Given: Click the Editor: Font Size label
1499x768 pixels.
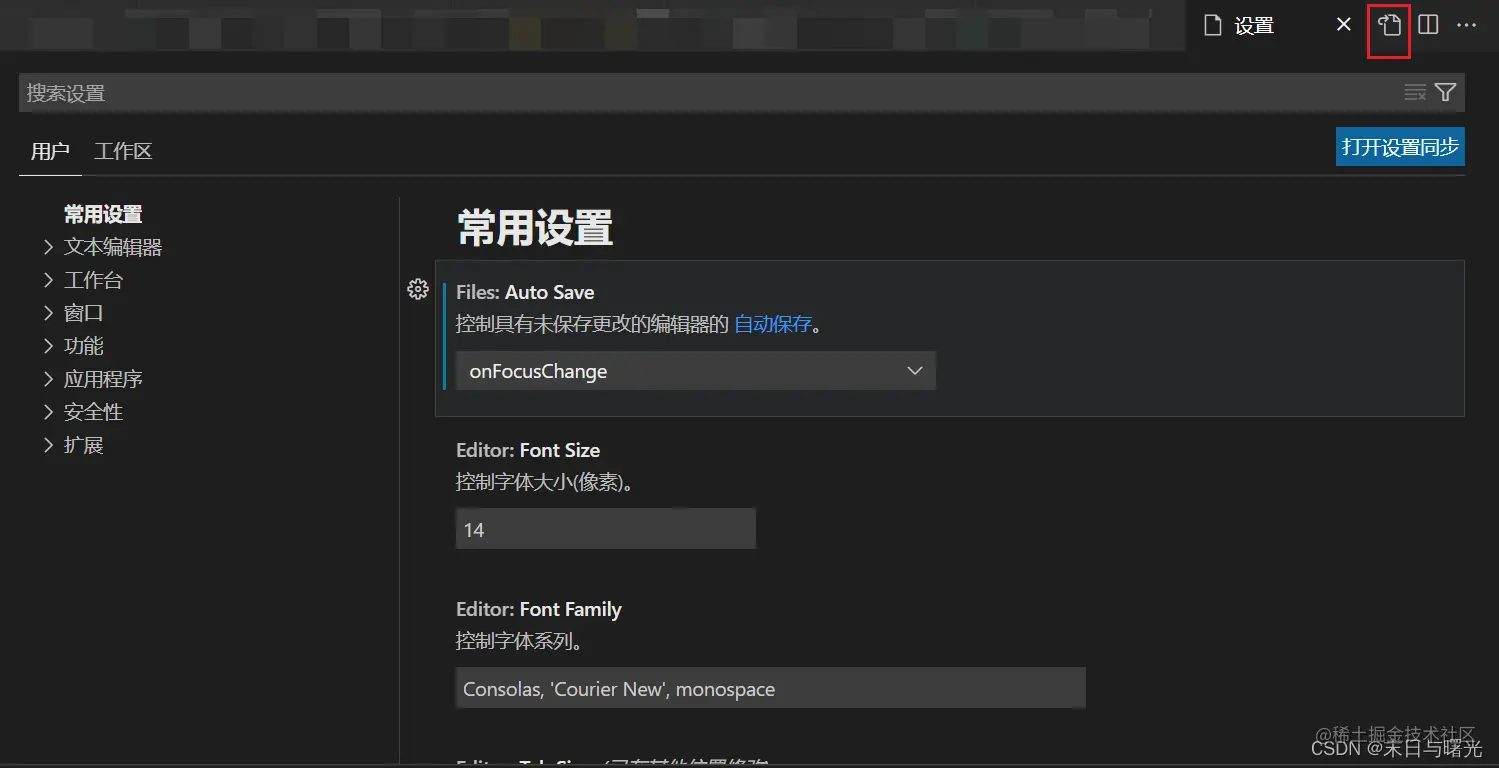Looking at the screenshot, I should (x=528, y=450).
